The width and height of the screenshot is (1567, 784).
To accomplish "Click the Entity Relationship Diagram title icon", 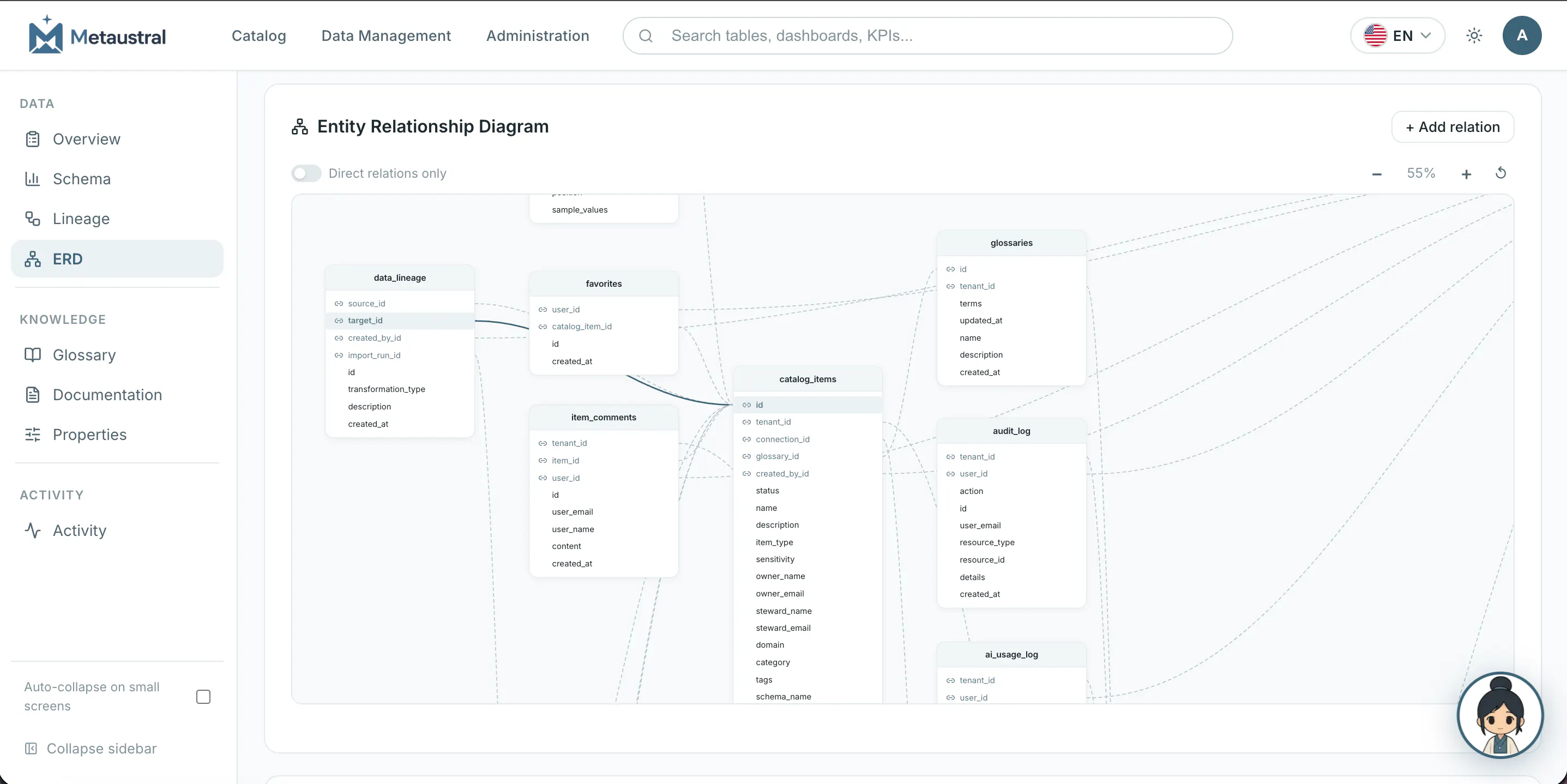I will pos(300,126).
